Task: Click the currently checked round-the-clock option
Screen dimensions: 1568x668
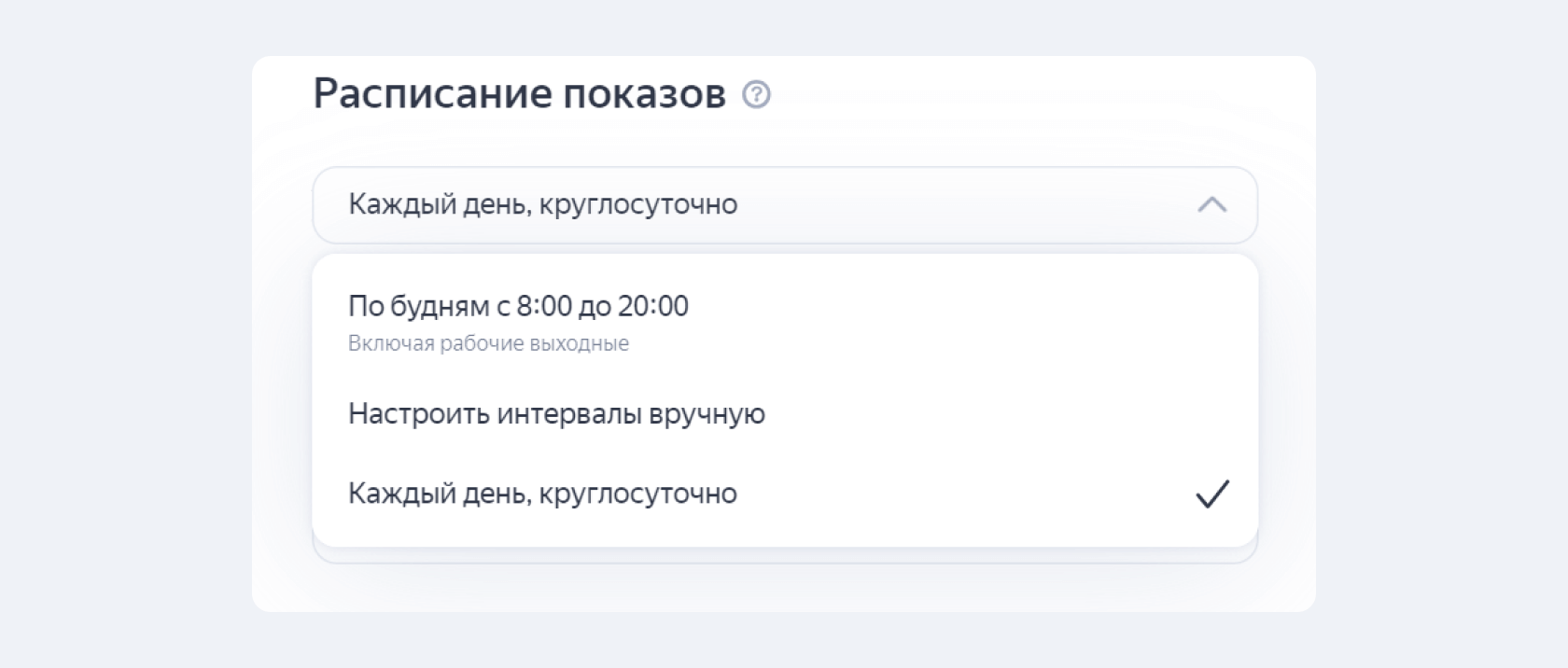Action: (x=785, y=494)
